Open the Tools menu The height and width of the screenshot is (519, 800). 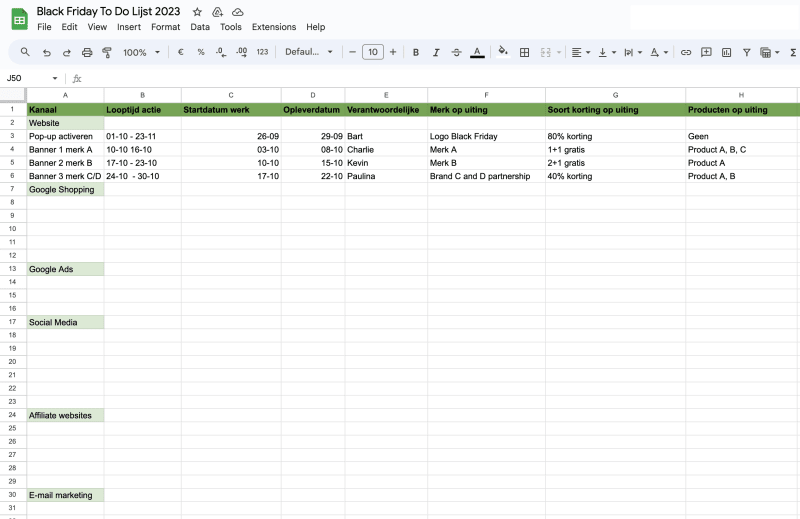231,27
